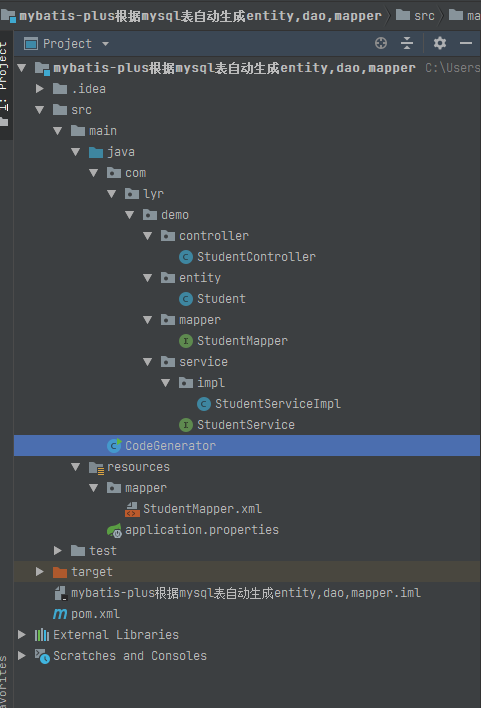This screenshot has width=481, height=708.
Task: Expand the .idea folder
Action: 39,89
